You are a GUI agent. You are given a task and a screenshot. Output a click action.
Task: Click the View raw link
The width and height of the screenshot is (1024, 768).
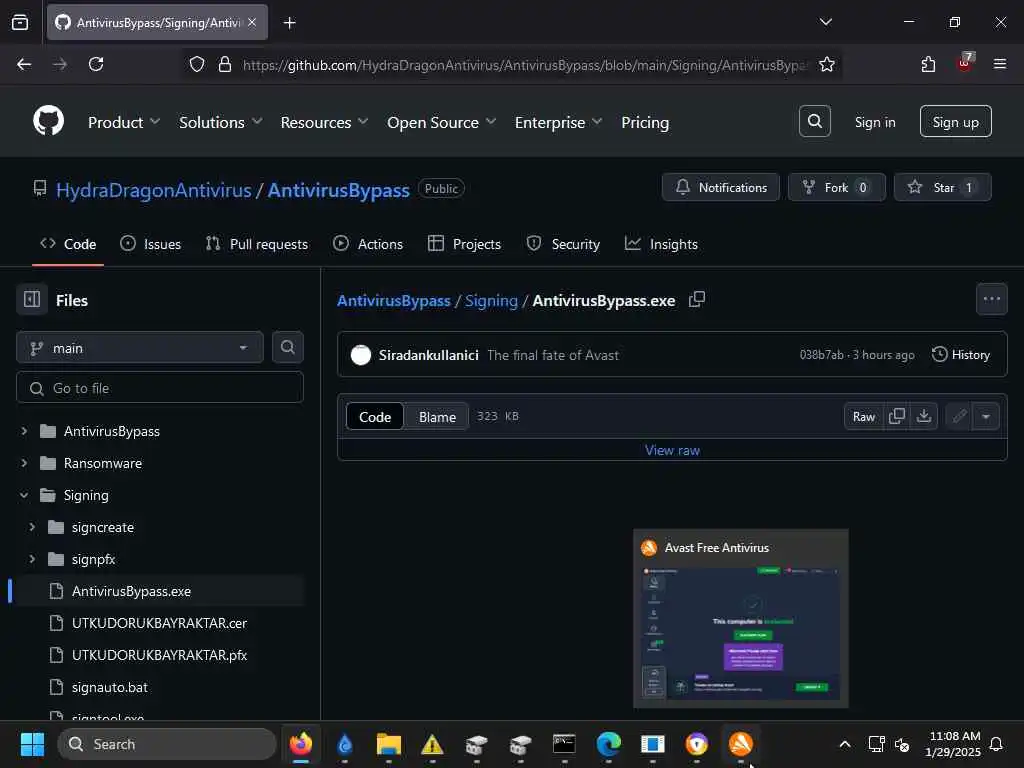672,450
